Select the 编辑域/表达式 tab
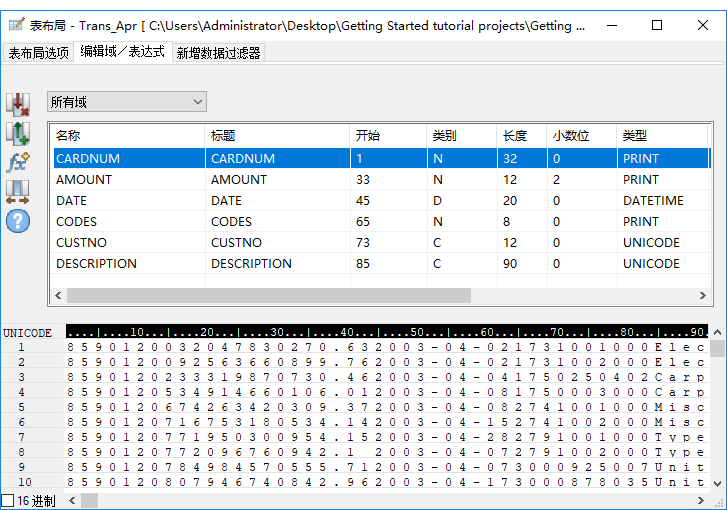The height and width of the screenshot is (510, 727). tap(123, 52)
